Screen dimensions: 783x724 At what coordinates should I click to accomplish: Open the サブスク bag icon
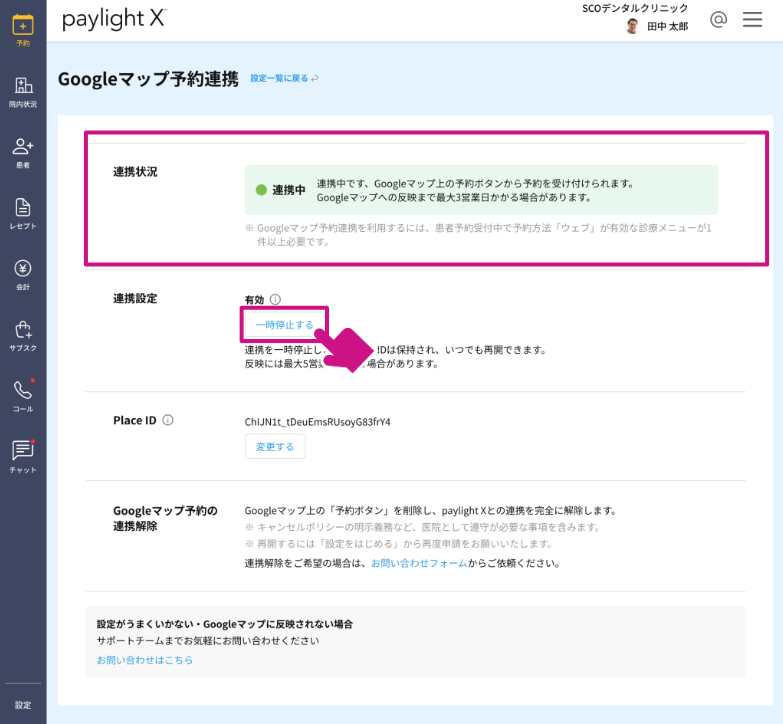coord(23,330)
